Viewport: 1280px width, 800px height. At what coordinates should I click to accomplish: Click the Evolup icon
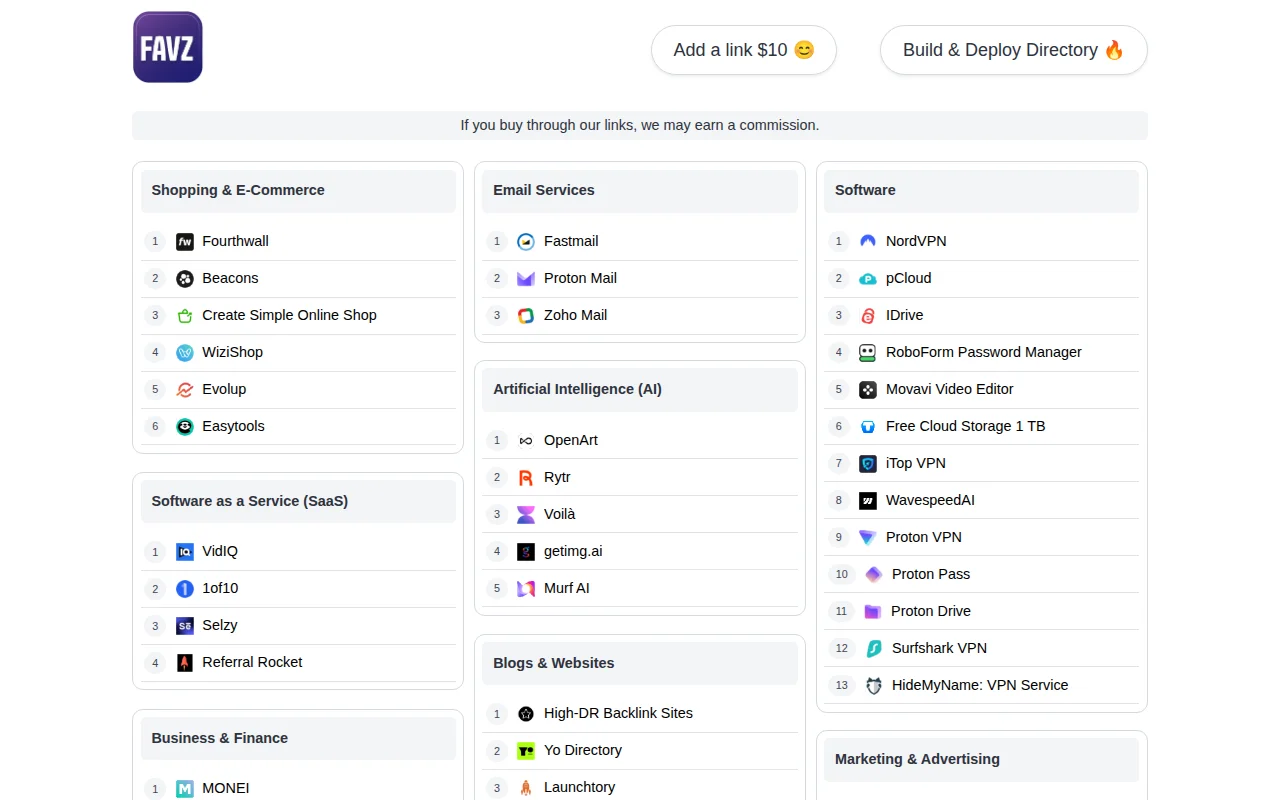click(x=185, y=389)
